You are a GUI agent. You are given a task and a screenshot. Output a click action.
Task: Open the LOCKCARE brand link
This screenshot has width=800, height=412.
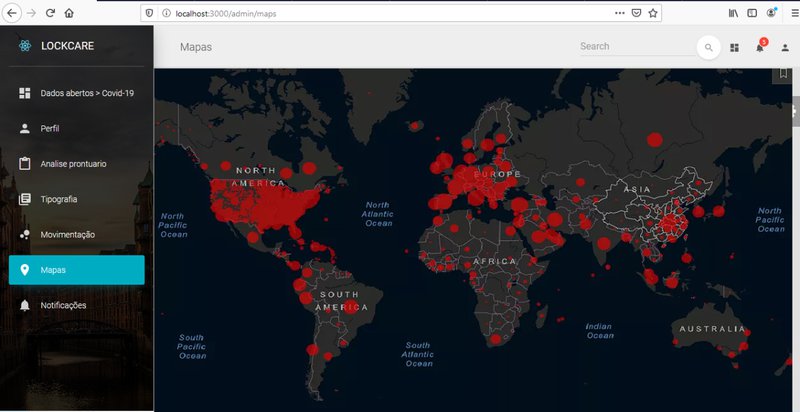(x=67, y=46)
